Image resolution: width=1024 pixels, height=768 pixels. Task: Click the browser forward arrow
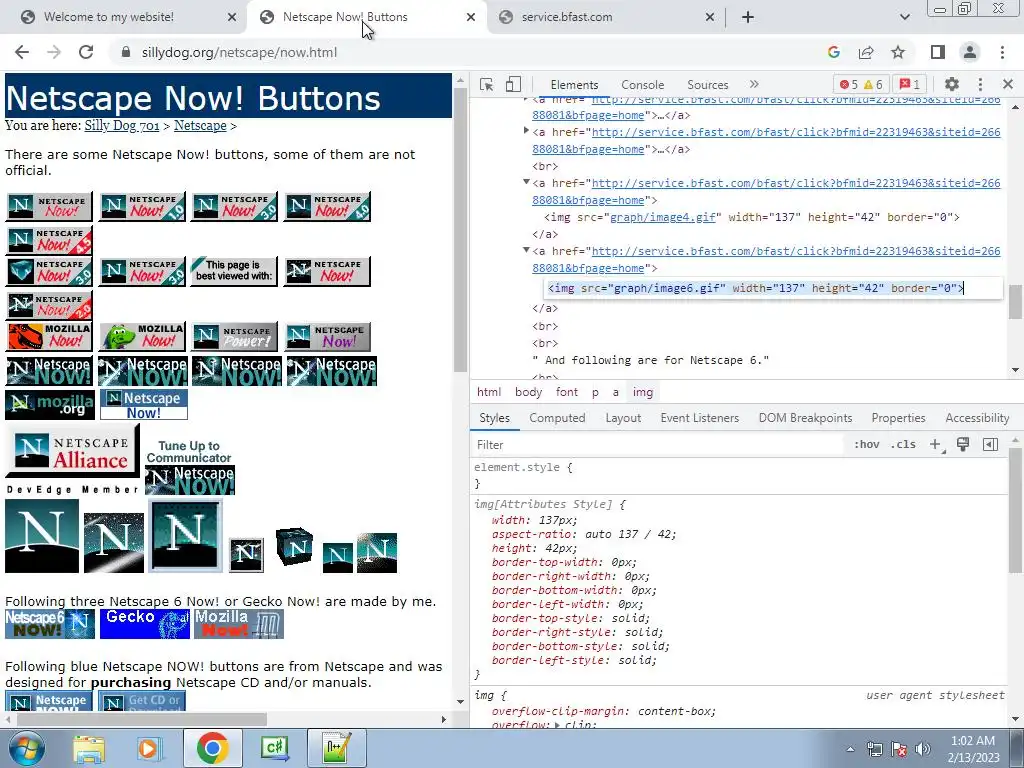[54, 52]
